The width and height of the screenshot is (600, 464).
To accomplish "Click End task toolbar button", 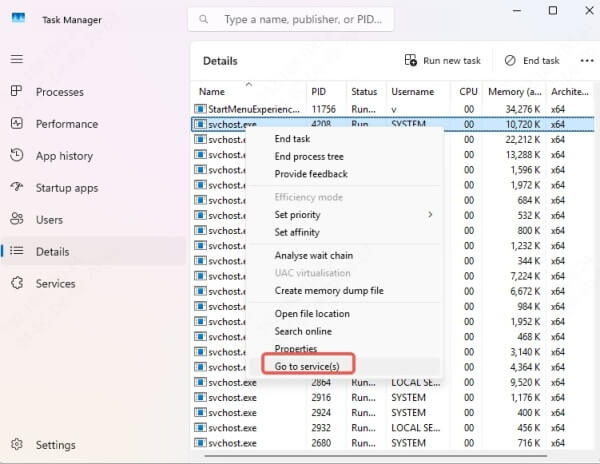I will click(532, 60).
